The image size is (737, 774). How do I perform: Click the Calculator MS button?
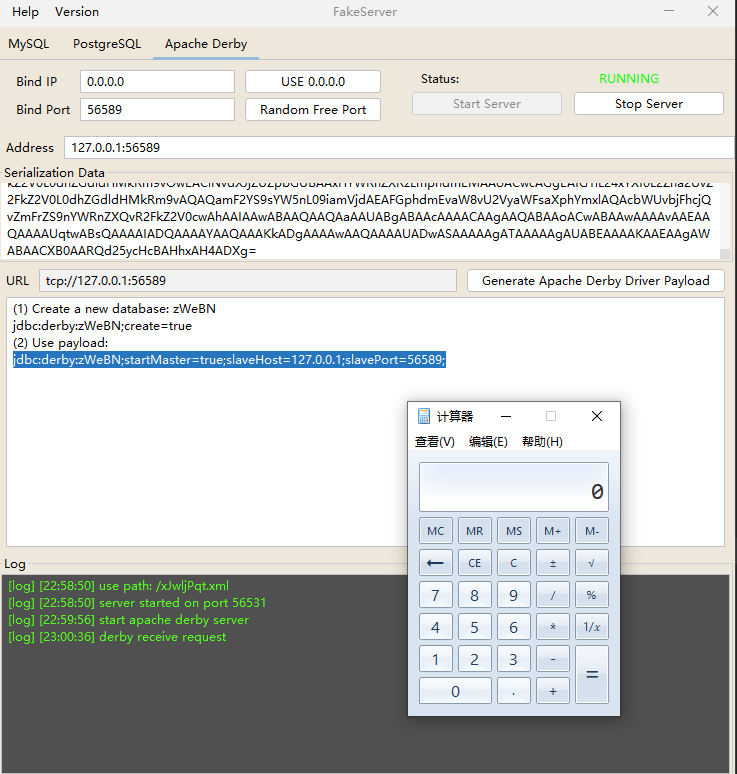tap(514, 531)
